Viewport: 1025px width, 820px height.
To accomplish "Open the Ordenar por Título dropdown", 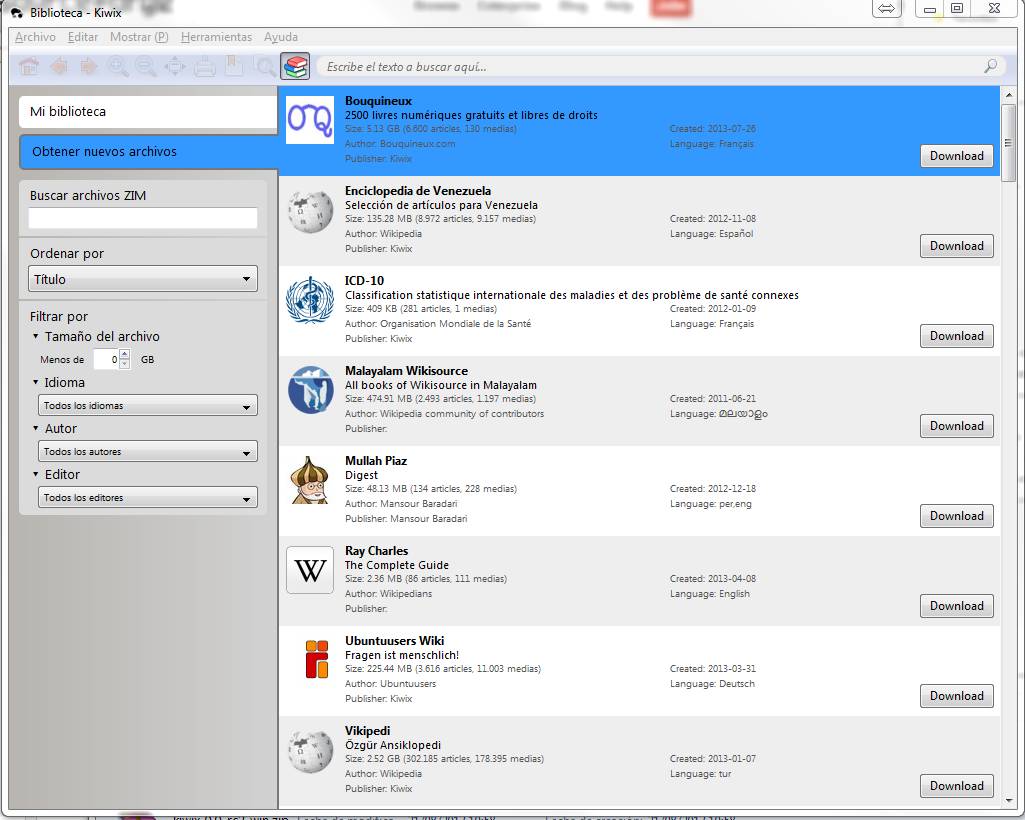I will [143, 279].
